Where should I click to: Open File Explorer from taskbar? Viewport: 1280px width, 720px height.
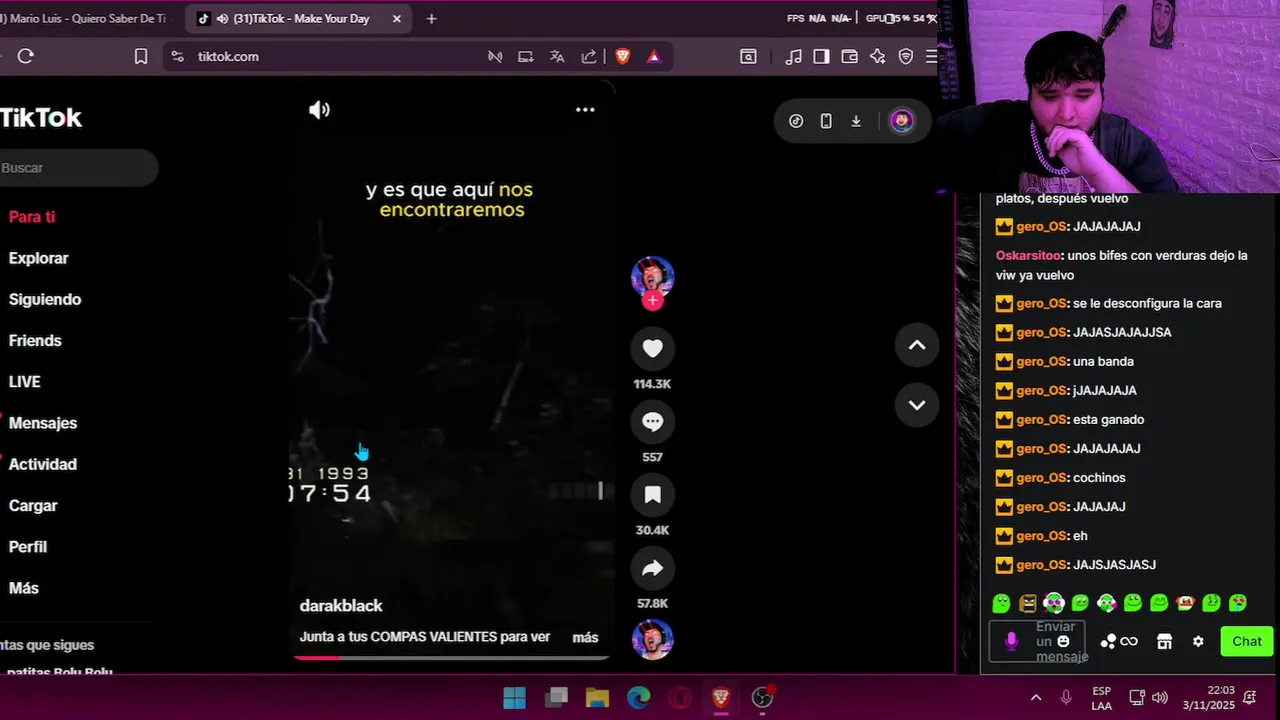pyautogui.click(x=597, y=697)
